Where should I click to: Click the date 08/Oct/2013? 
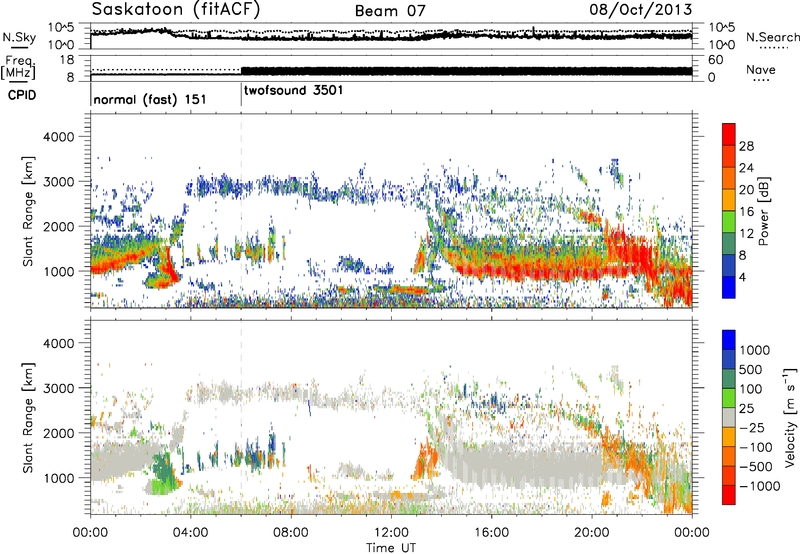click(640, 9)
